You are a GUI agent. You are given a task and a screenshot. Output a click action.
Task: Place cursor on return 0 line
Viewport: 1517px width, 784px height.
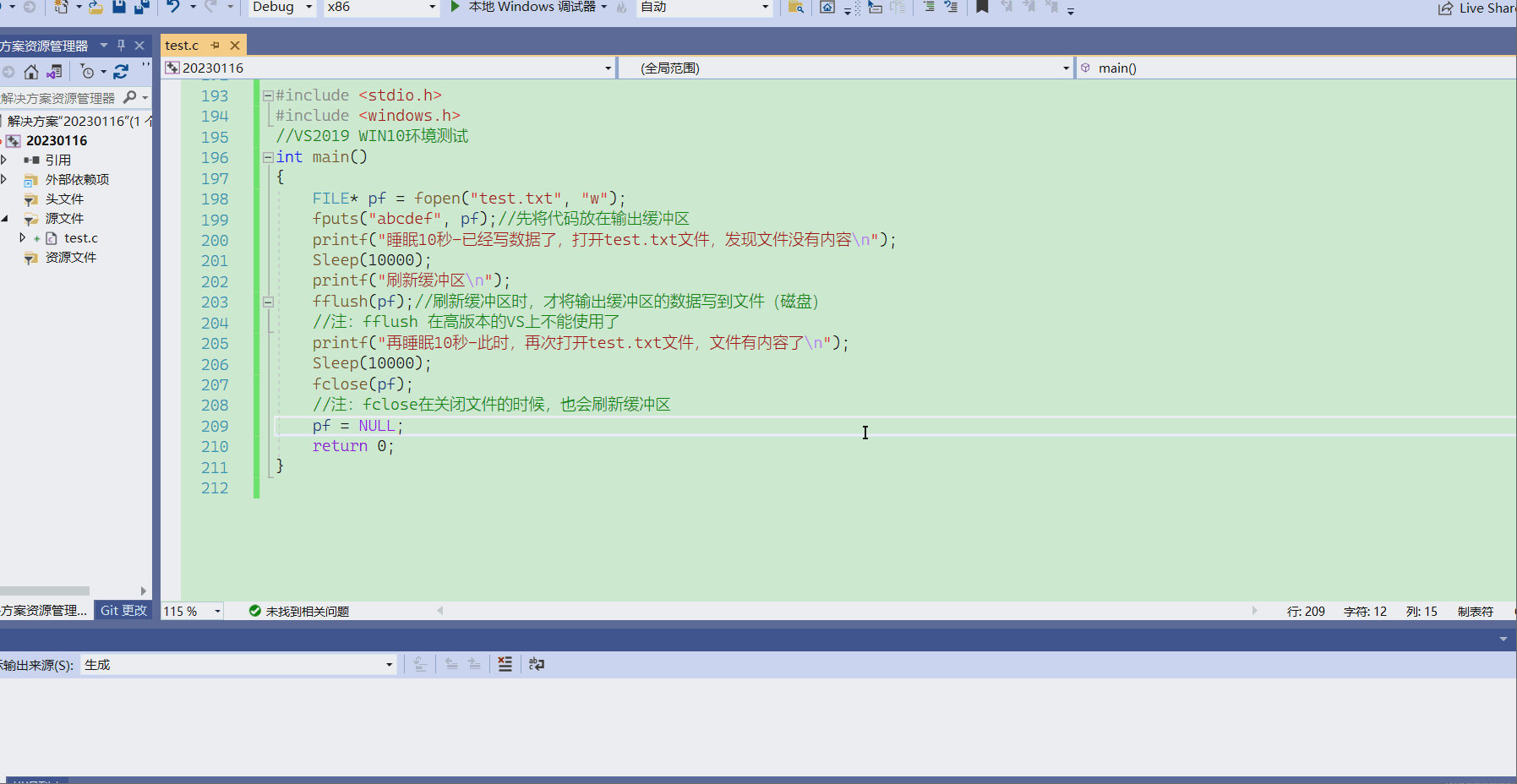click(x=353, y=446)
